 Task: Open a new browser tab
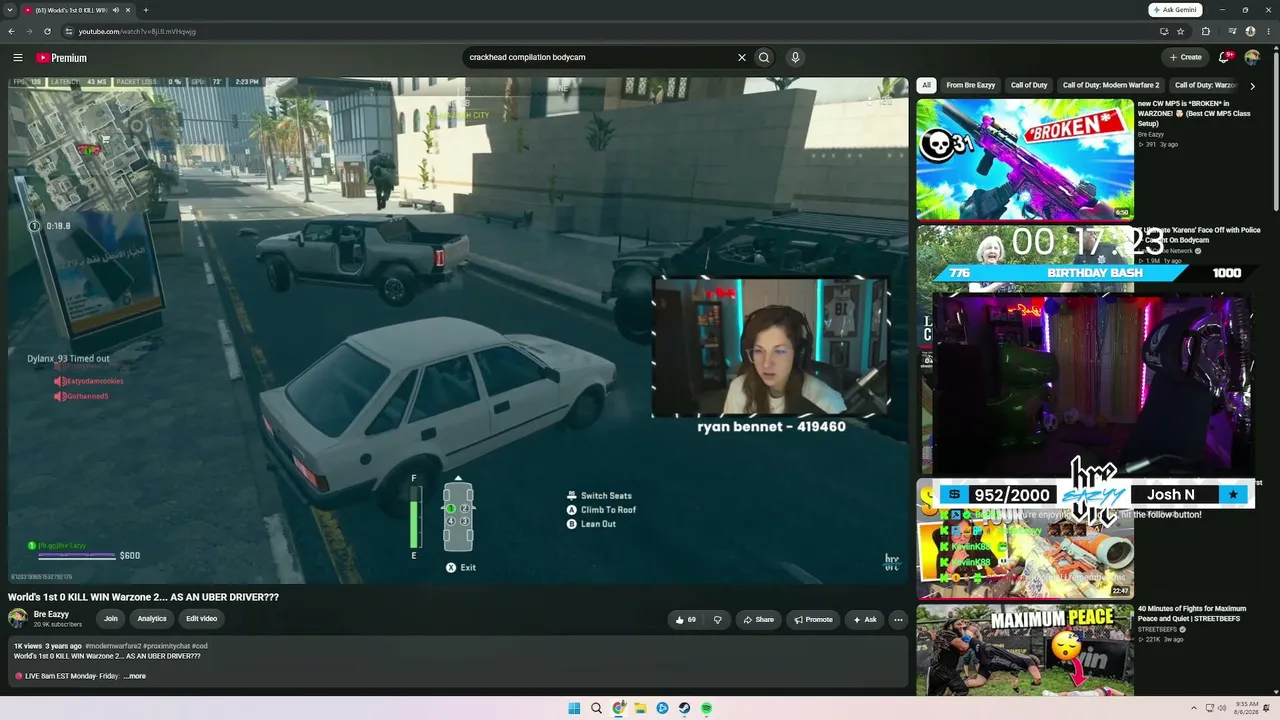pyautogui.click(x=145, y=10)
